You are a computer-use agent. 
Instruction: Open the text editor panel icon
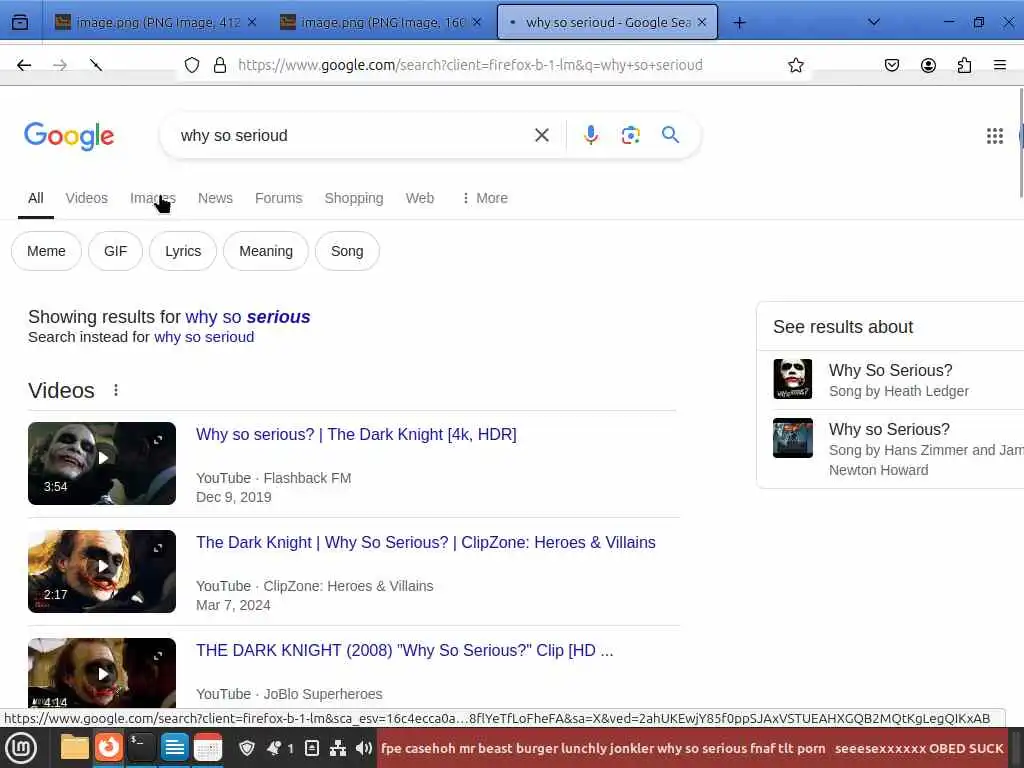pos(174,748)
